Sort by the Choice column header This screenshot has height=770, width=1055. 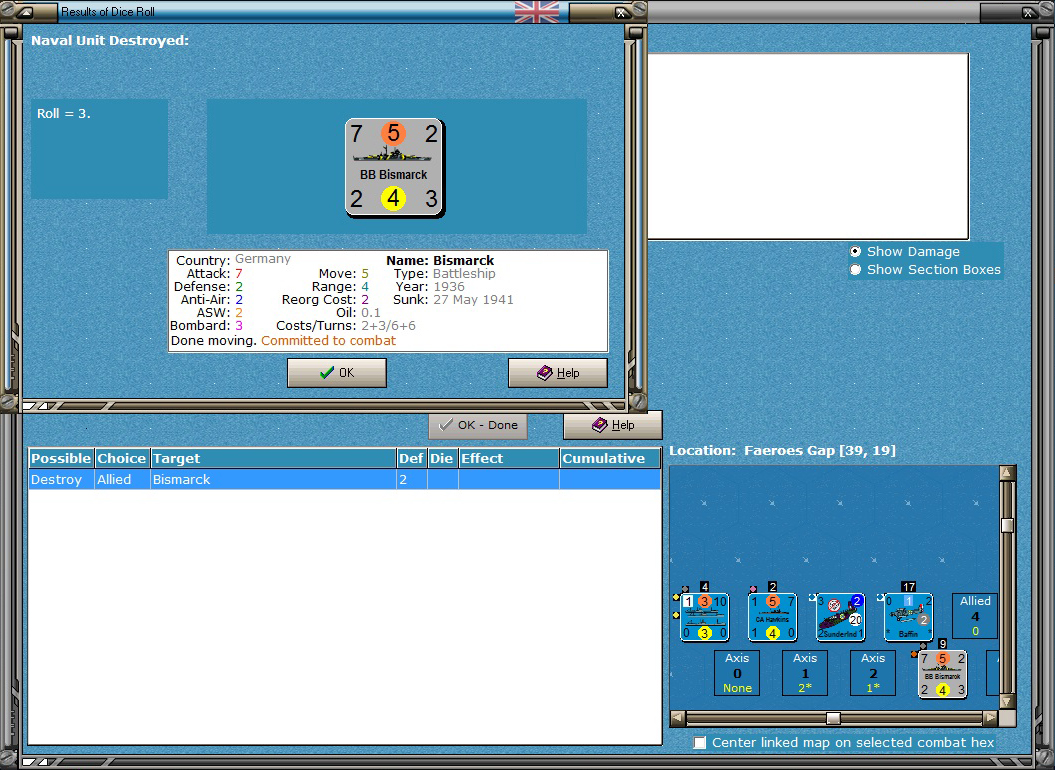pyautogui.click(x=122, y=458)
